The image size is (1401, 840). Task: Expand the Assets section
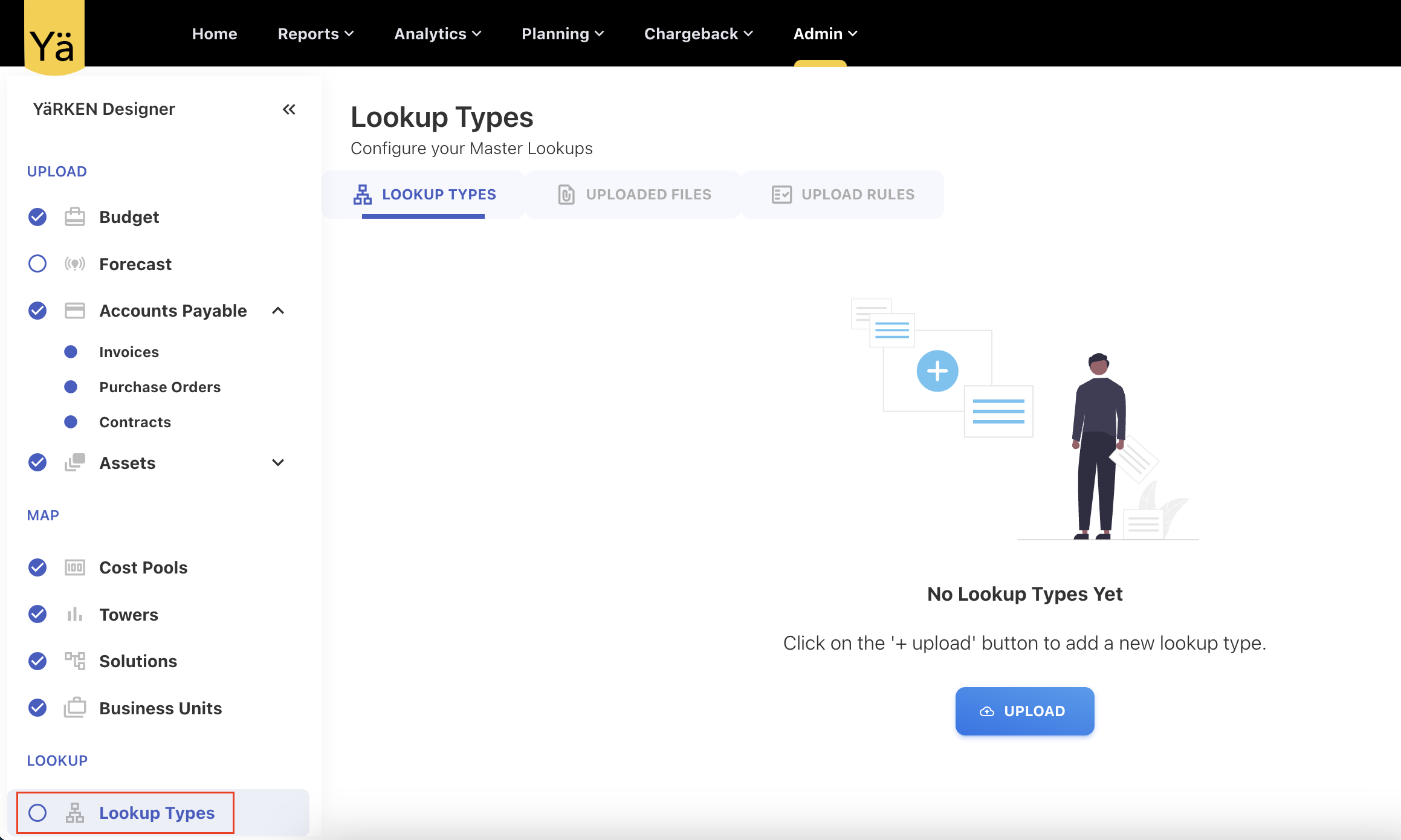coord(278,463)
